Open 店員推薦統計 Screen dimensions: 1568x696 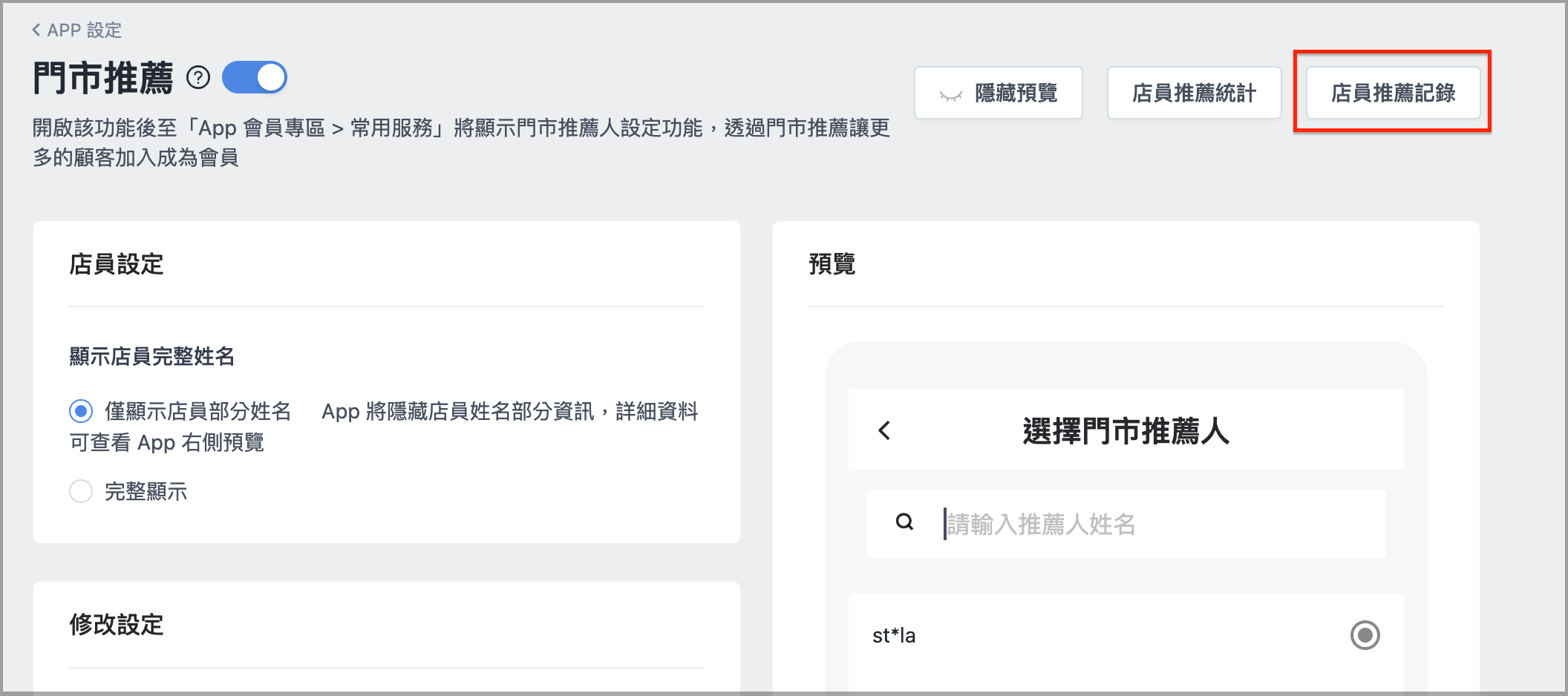(x=1194, y=93)
